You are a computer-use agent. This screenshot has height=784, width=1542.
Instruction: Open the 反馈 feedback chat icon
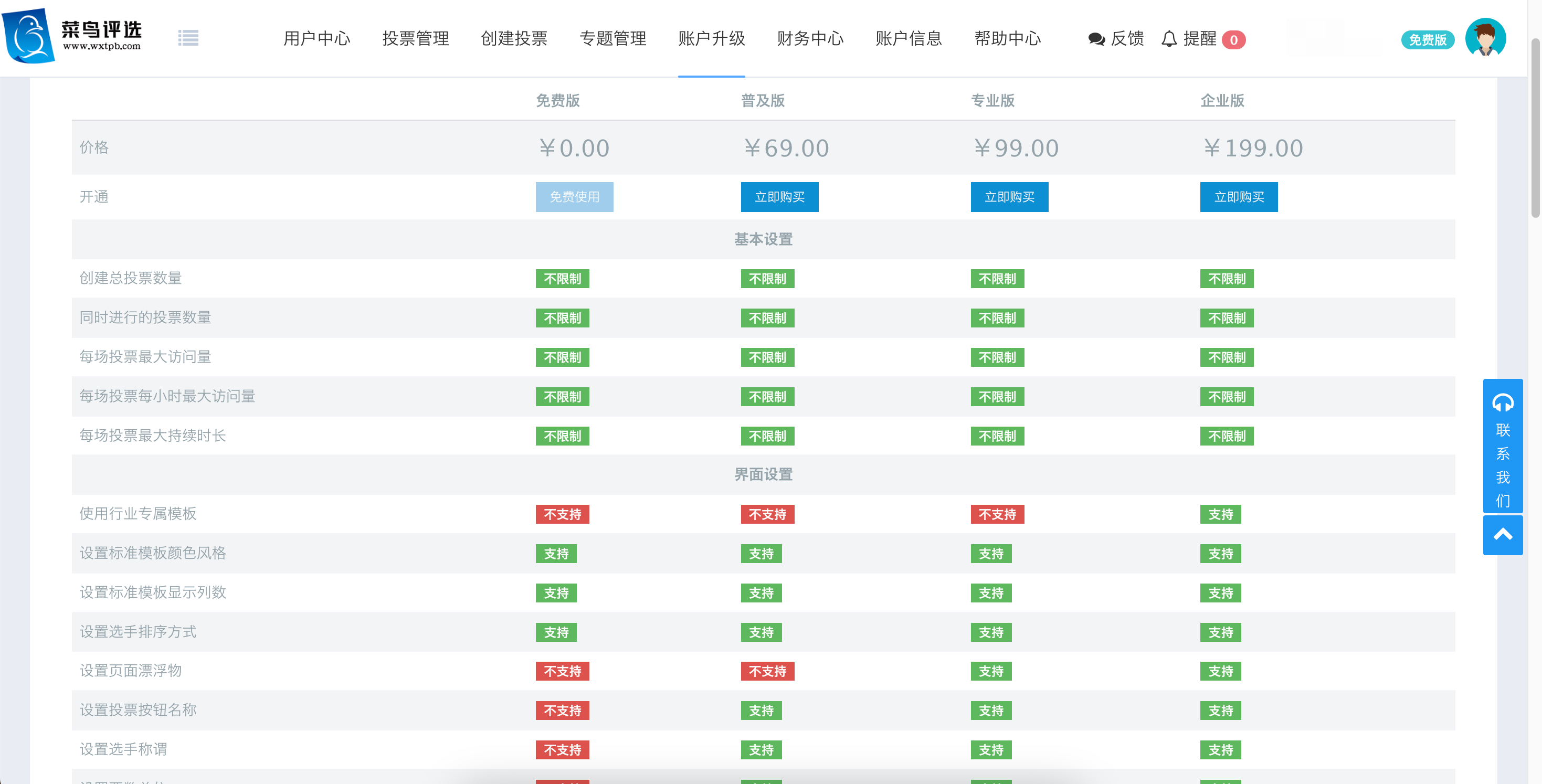1096,39
